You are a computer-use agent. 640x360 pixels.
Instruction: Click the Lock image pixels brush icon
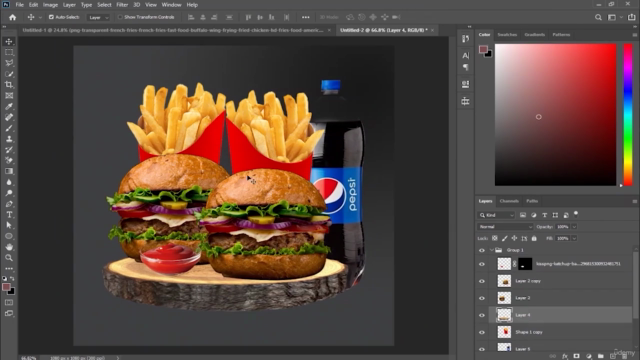pyautogui.click(x=504, y=238)
